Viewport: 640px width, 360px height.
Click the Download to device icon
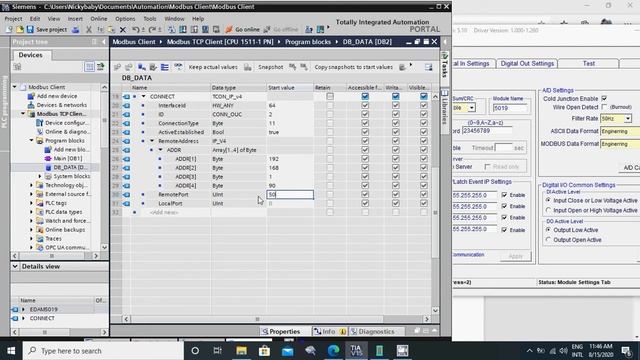[183, 29]
